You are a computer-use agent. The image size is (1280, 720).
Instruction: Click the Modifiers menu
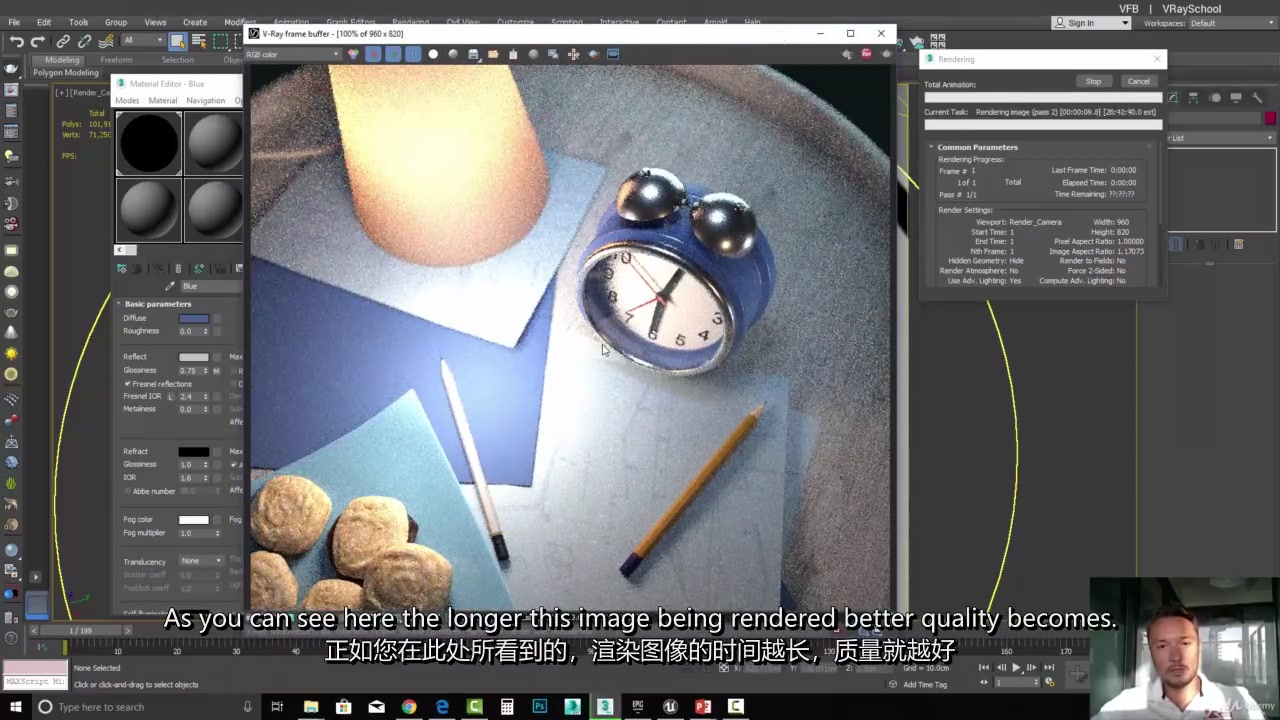click(x=239, y=21)
